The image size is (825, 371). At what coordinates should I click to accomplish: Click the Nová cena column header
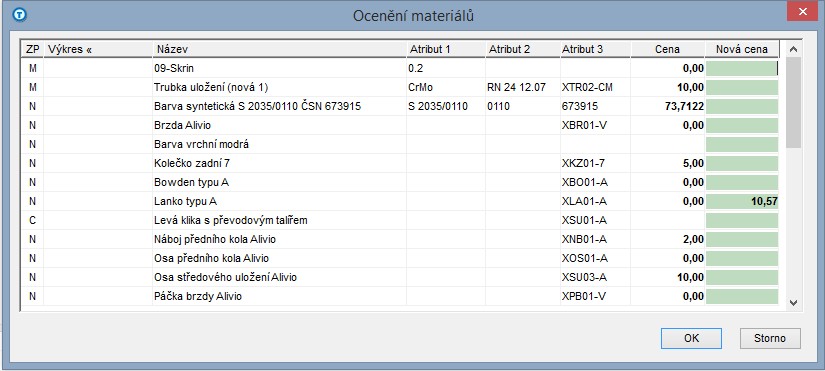pos(742,49)
